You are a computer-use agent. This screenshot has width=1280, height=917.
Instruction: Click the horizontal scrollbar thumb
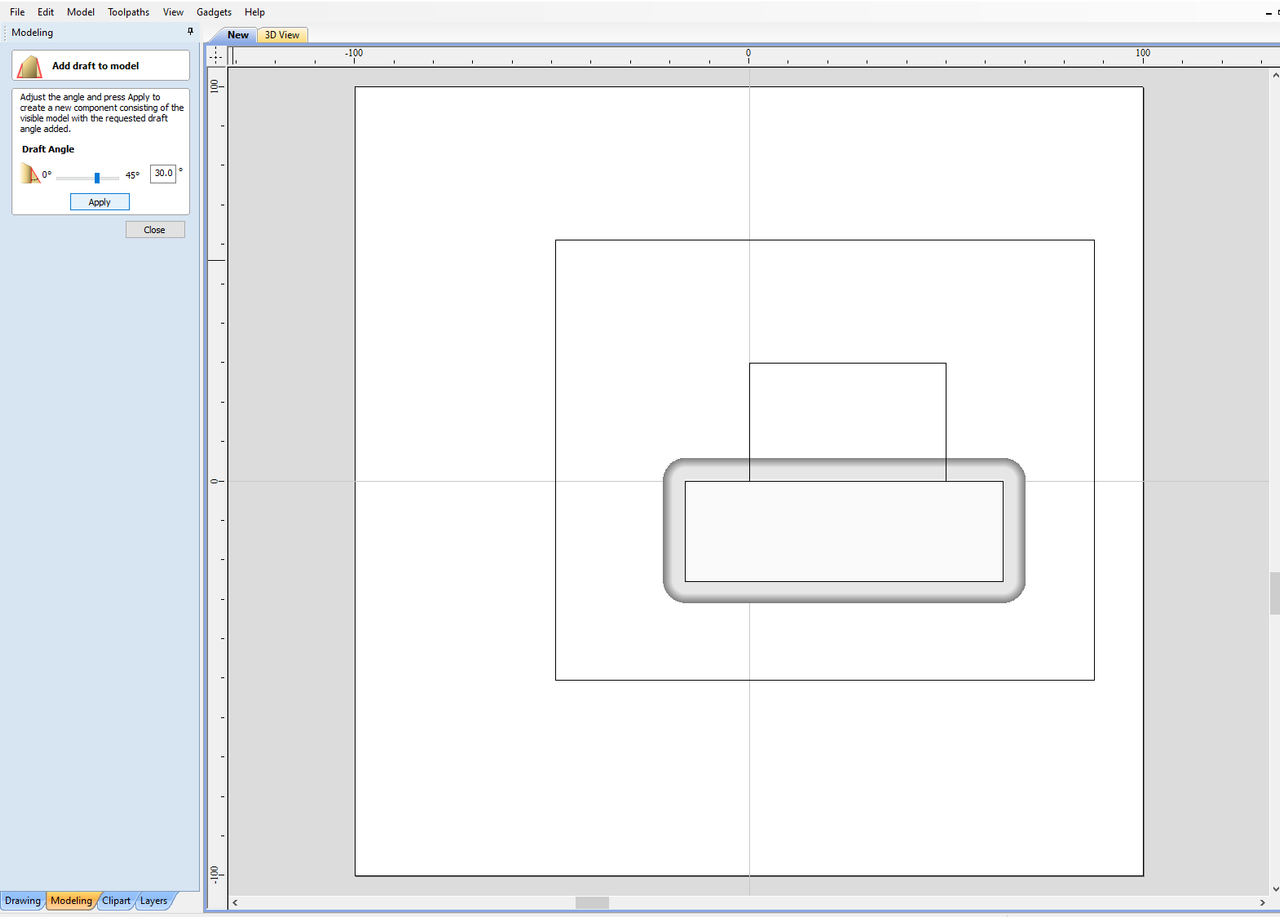[592, 903]
